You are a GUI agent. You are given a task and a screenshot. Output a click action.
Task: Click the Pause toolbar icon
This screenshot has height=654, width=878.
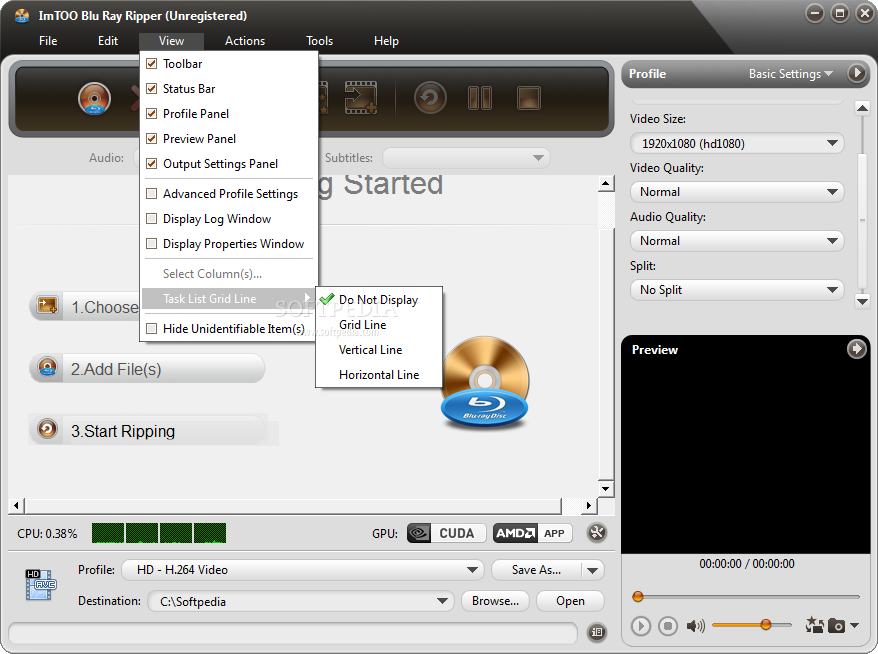point(480,99)
